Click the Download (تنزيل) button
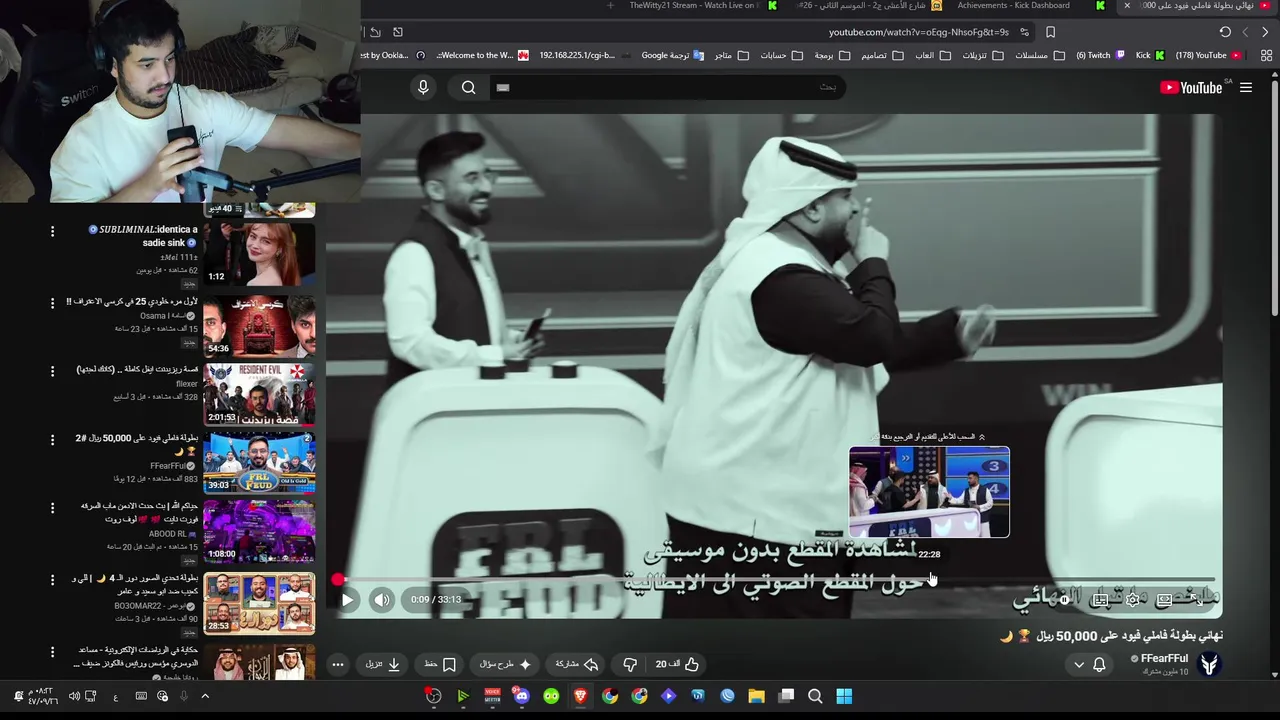Image resolution: width=1280 pixels, height=720 pixels. tap(384, 664)
